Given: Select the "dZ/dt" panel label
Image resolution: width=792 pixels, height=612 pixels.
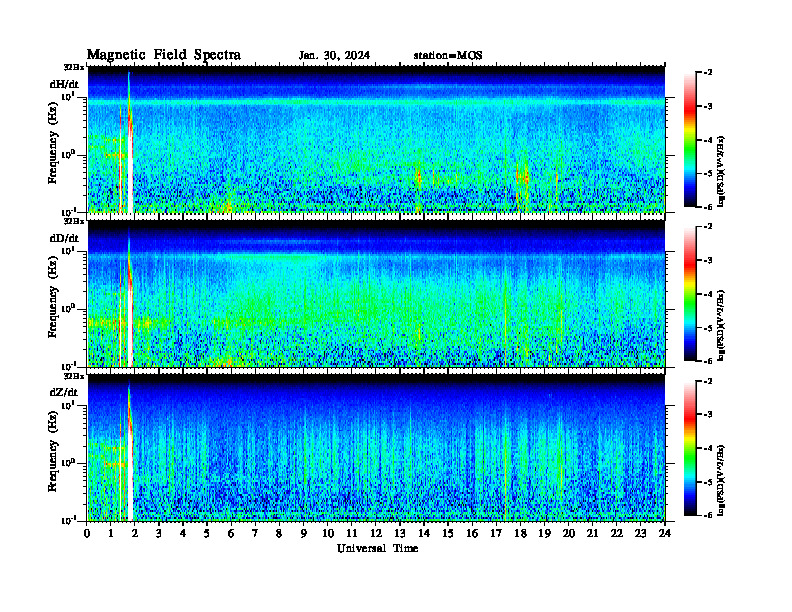Looking at the screenshot, I should coord(64,392).
